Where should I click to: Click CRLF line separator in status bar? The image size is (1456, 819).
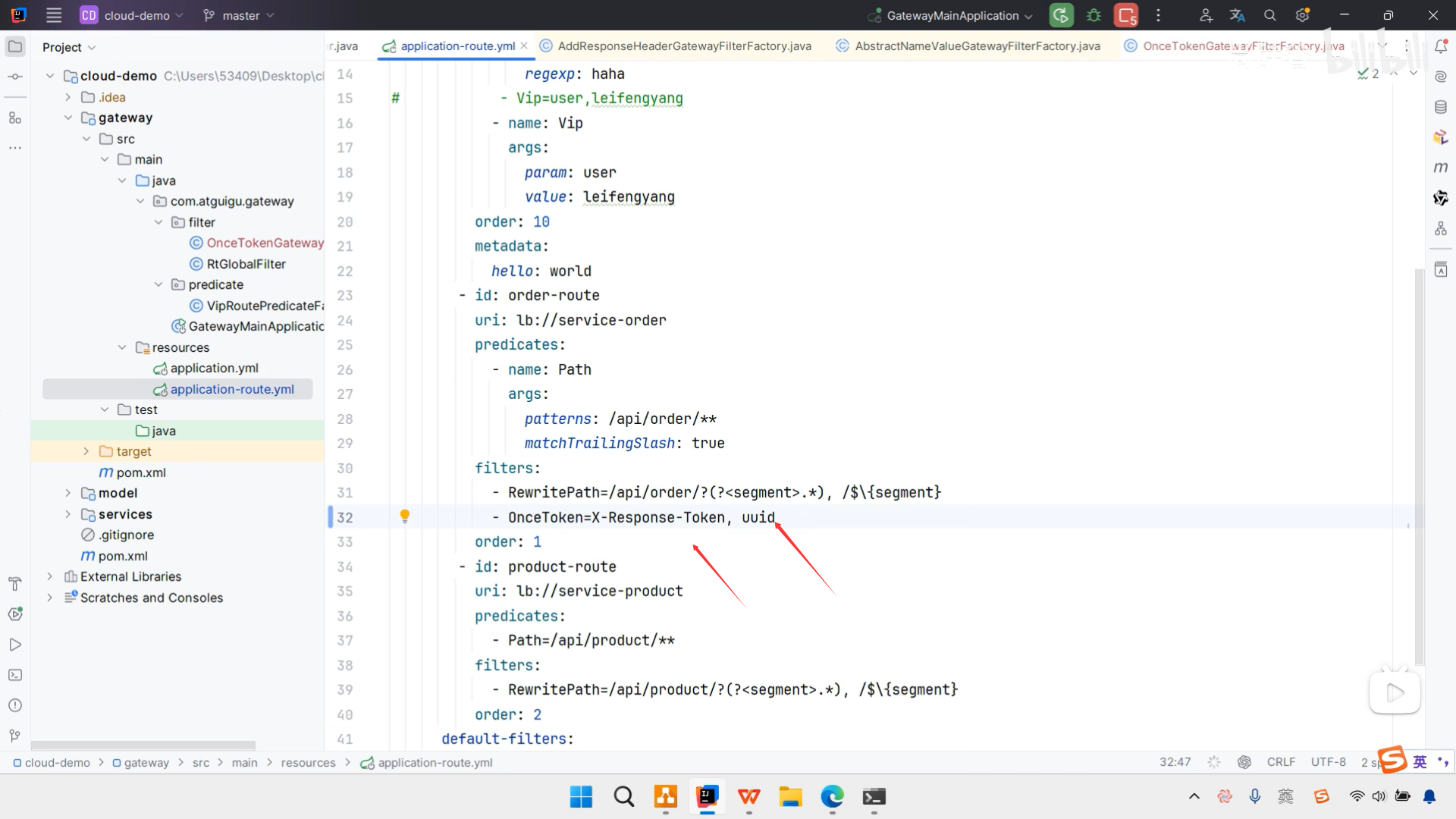tap(1281, 762)
